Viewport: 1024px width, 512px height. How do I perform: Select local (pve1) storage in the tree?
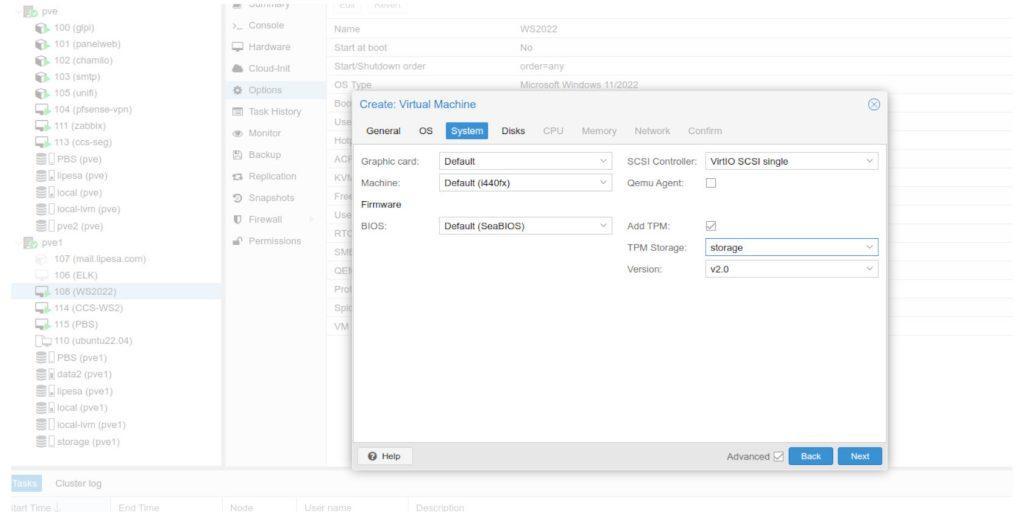[116, 408]
